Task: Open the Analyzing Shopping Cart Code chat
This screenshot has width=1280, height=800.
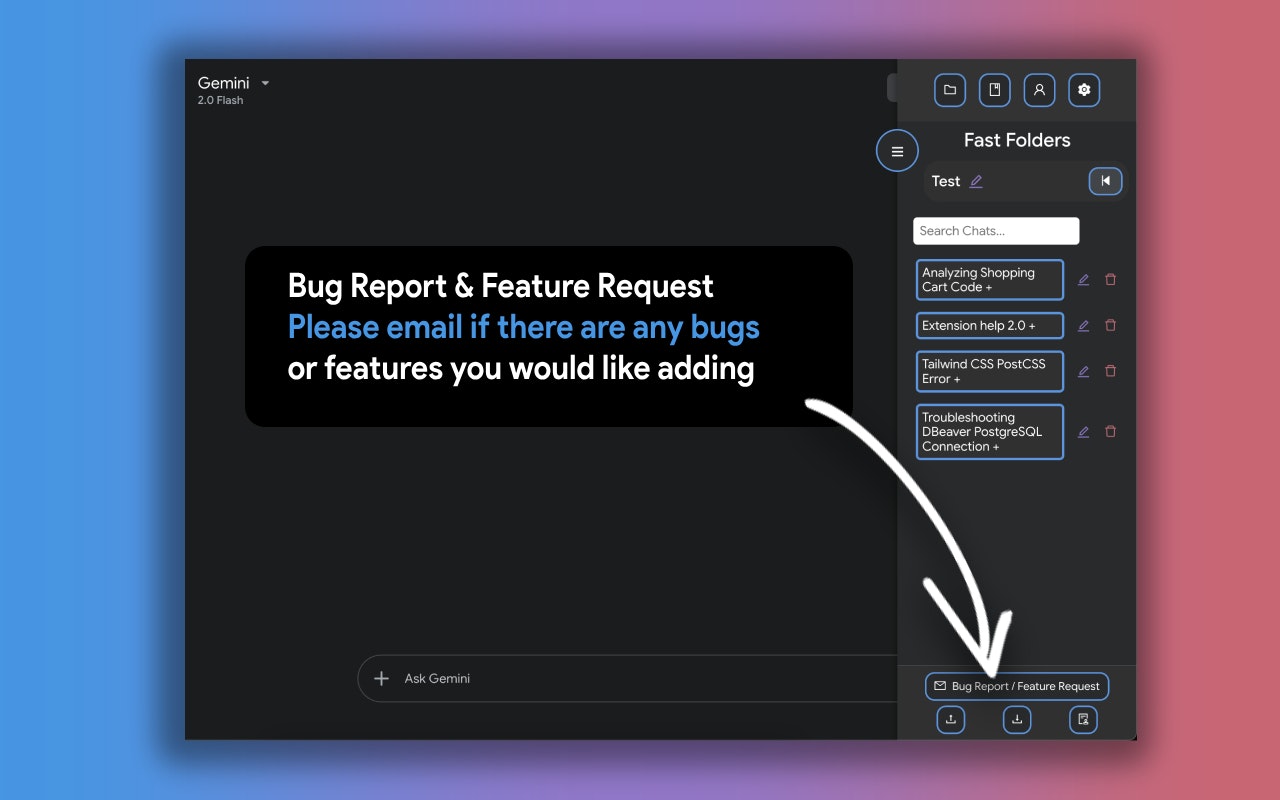Action: [990, 280]
